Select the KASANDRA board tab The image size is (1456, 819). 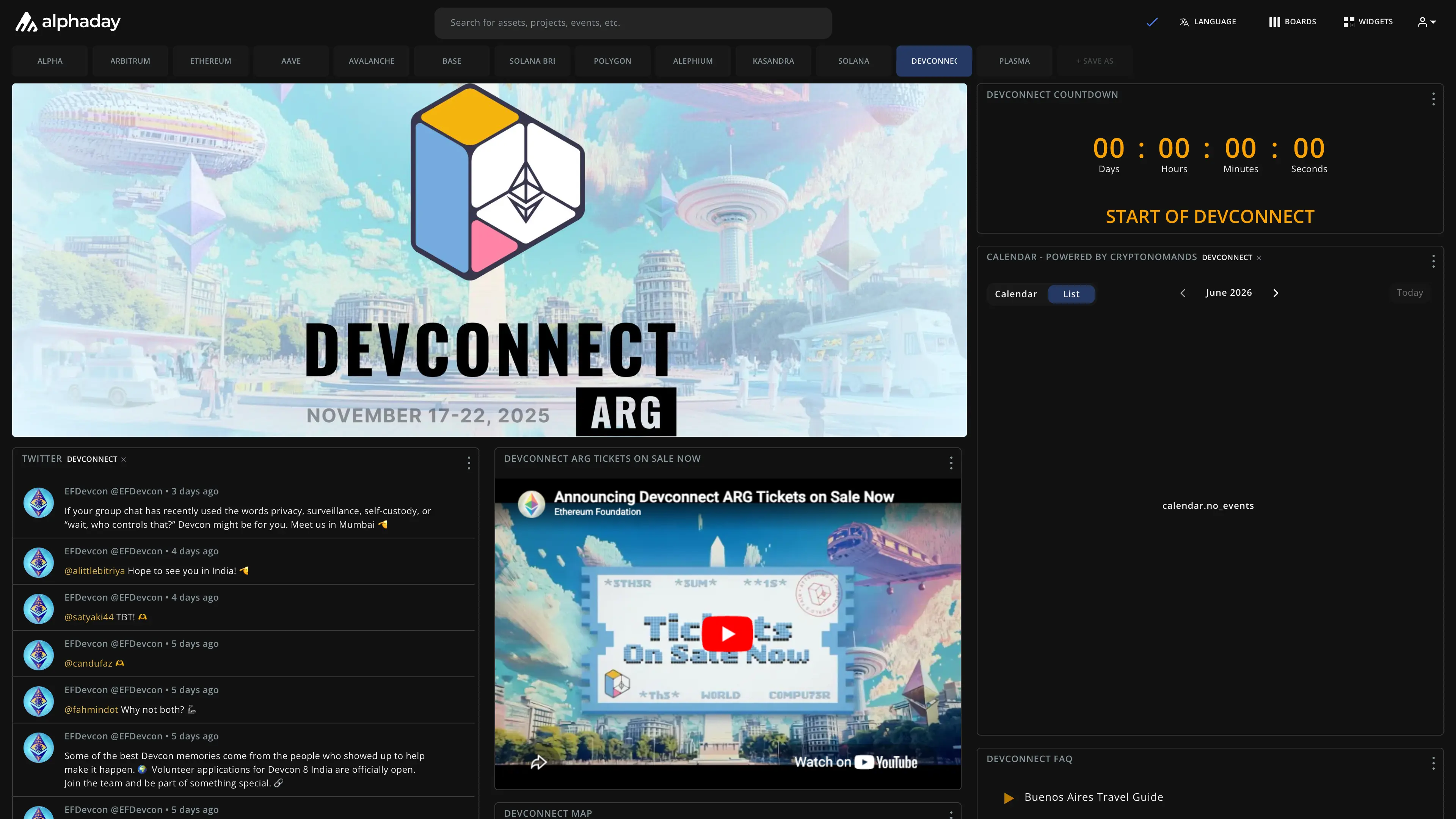click(x=773, y=61)
